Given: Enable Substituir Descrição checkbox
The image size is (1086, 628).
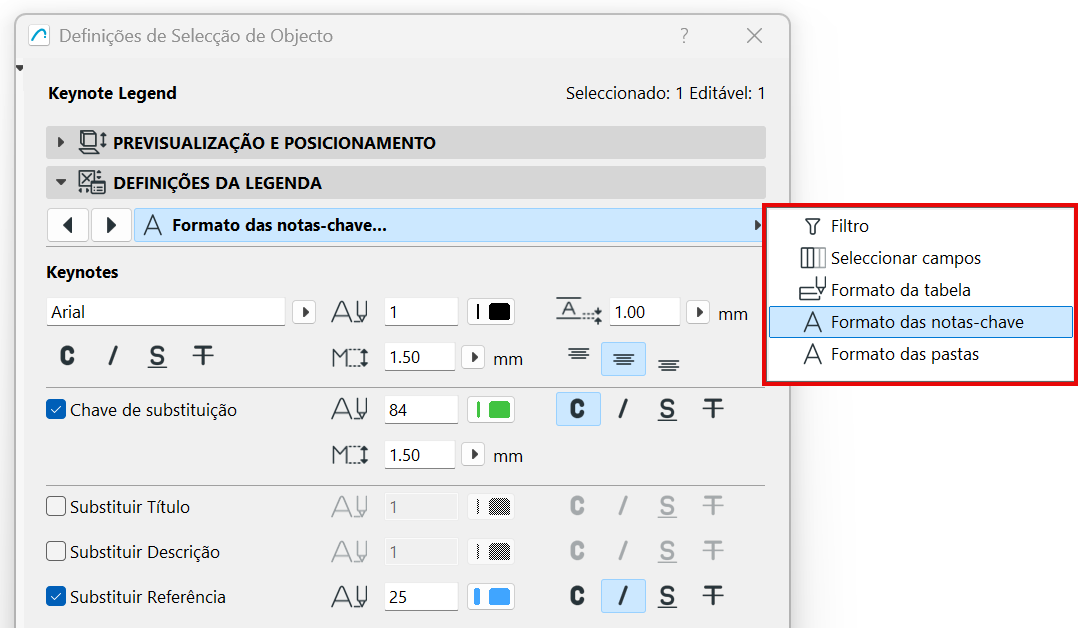Looking at the screenshot, I should 56,552.
